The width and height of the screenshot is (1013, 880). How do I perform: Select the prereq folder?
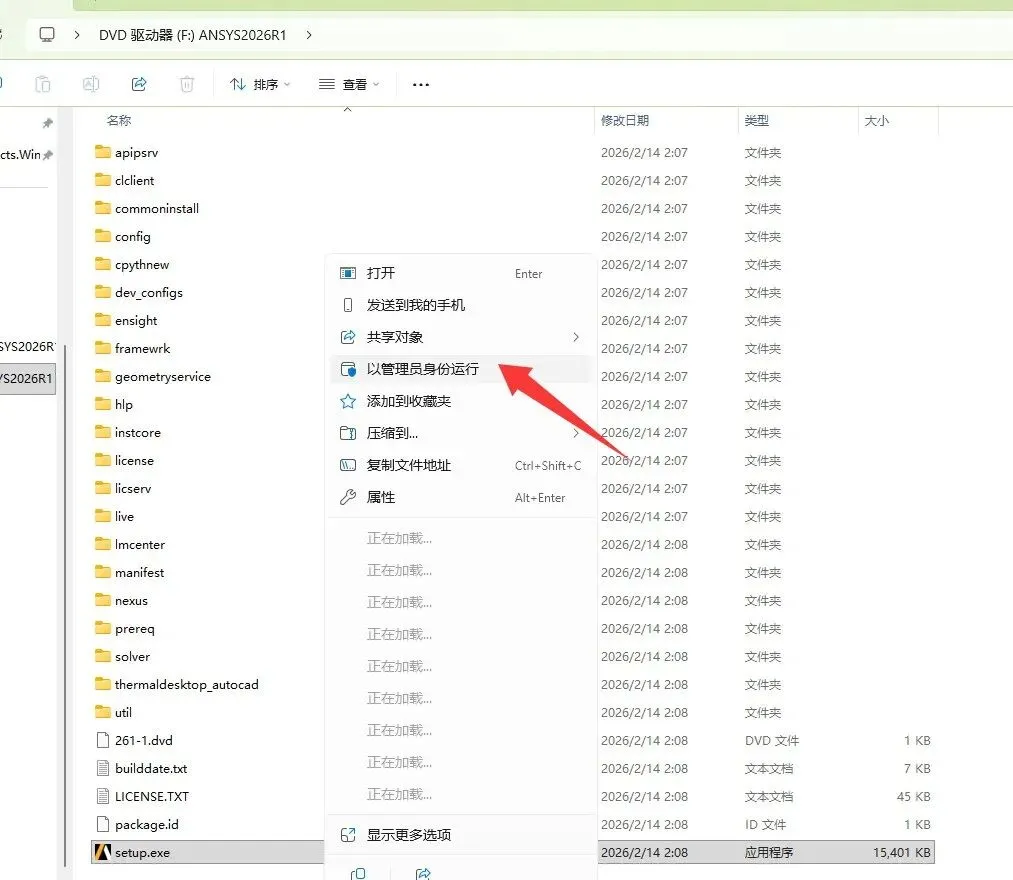(x=125, y=628)
